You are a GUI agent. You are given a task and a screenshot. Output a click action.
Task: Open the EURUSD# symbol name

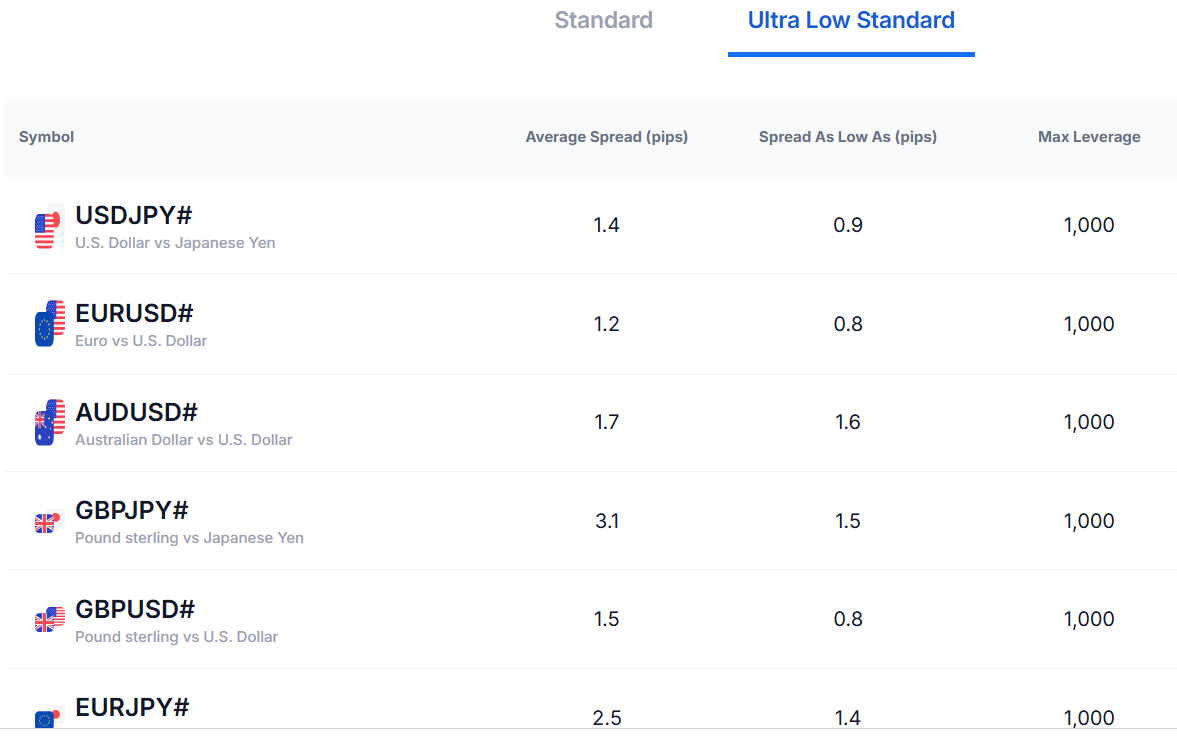click(x=134, y=313)
